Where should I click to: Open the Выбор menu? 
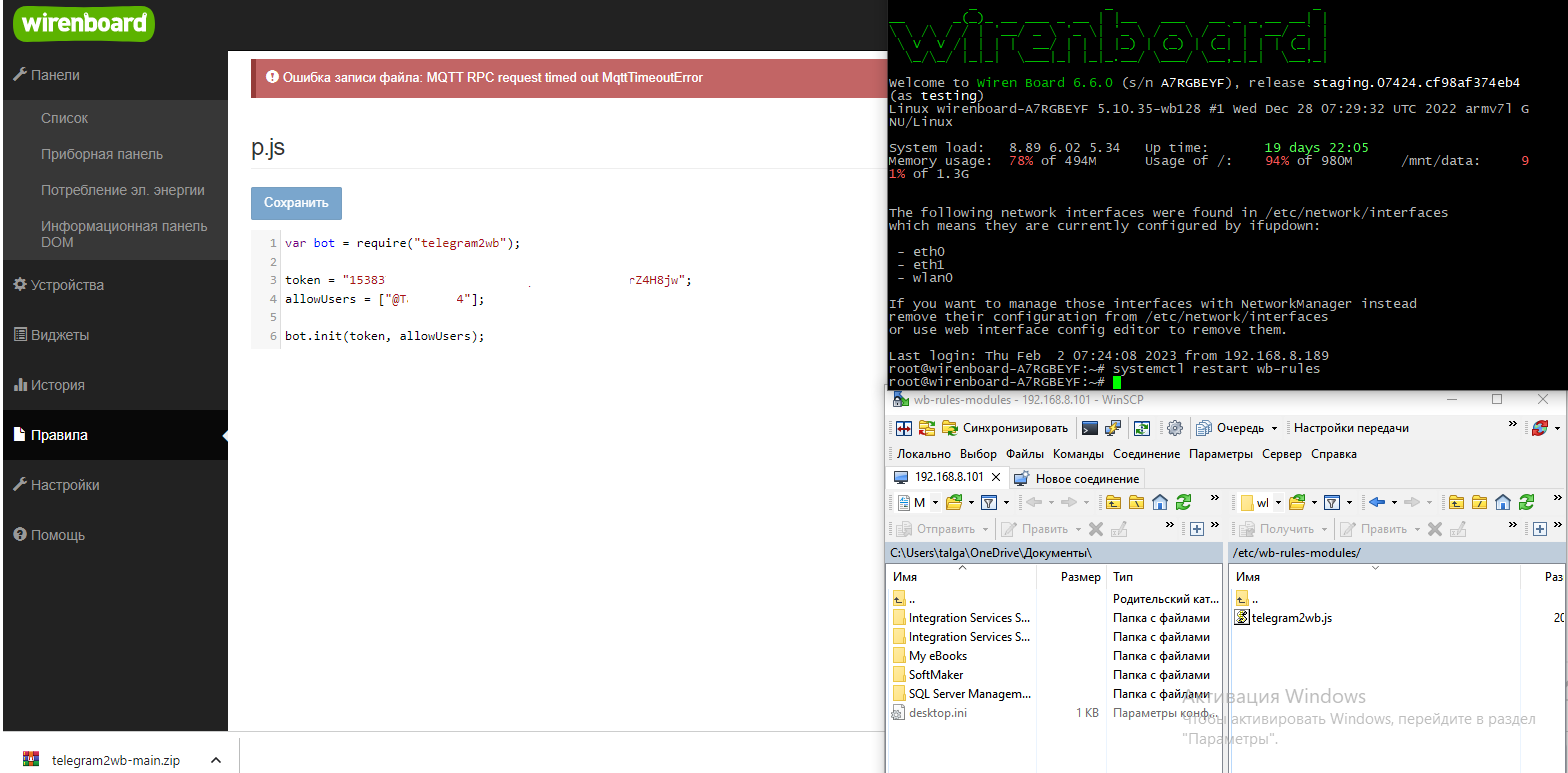click(978, 454)
